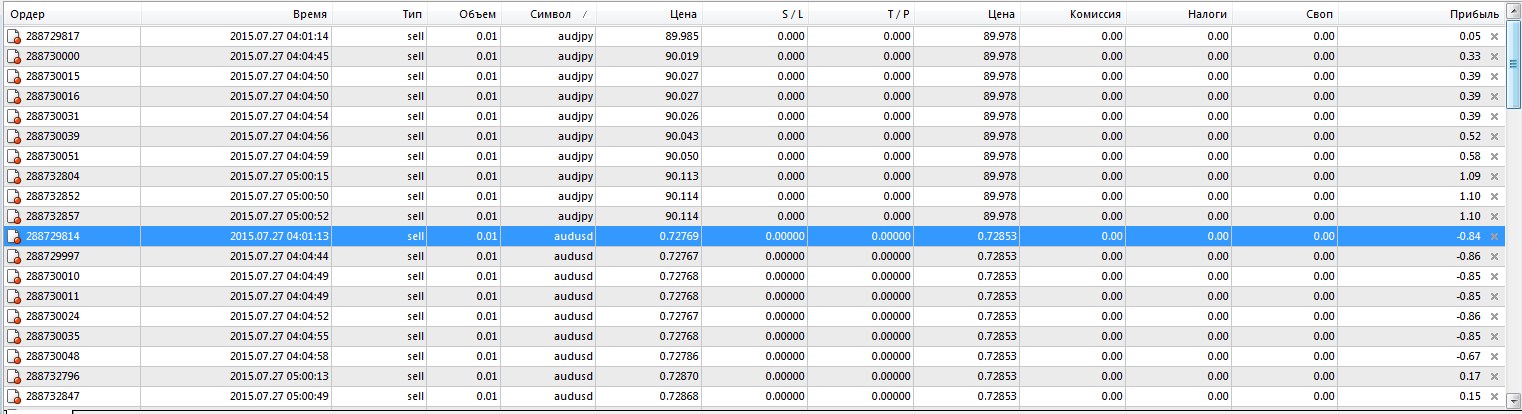Close the order with profit 0.58
1522x414 pixels.
tap(1494, 156)
